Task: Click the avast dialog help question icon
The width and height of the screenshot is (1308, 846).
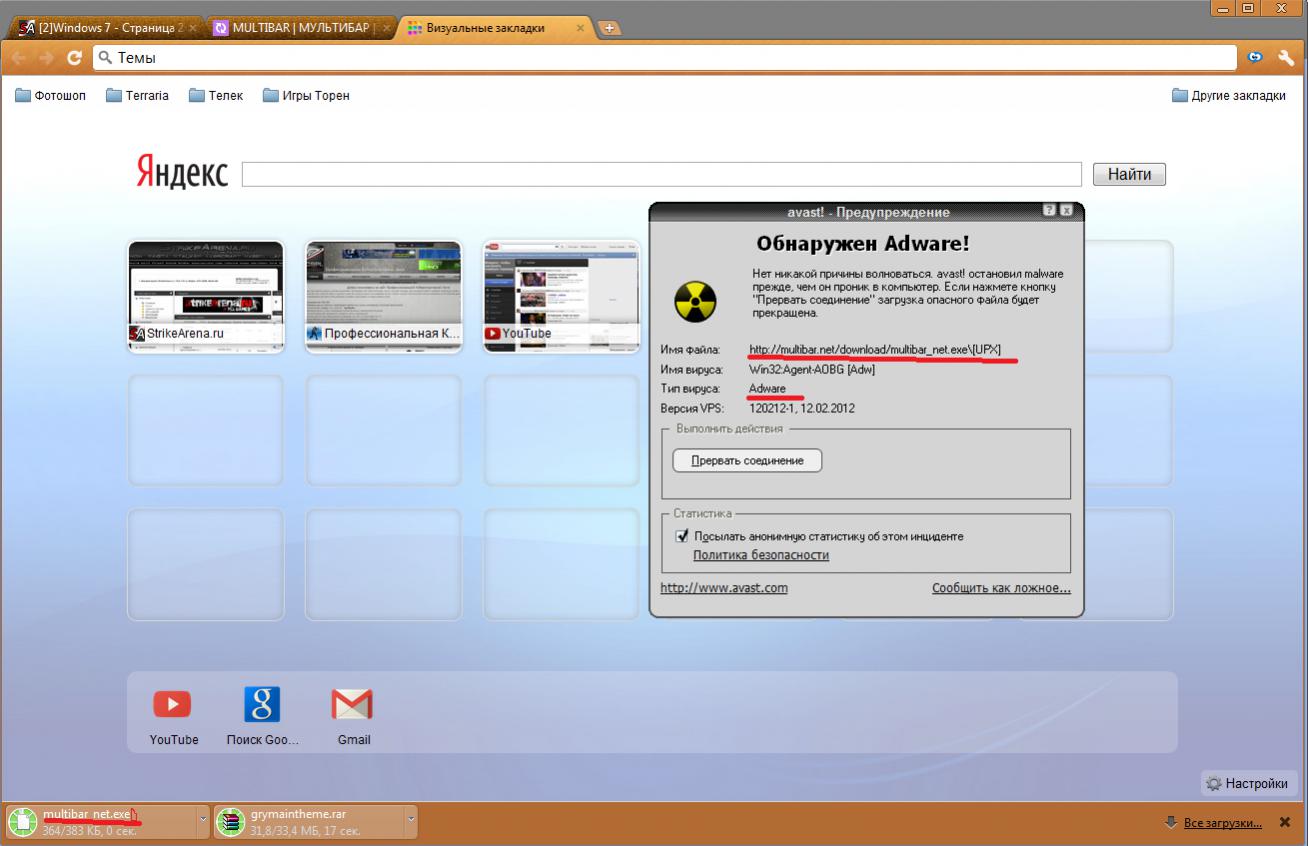Action: pyautogui.click(x=1049, y=211)
